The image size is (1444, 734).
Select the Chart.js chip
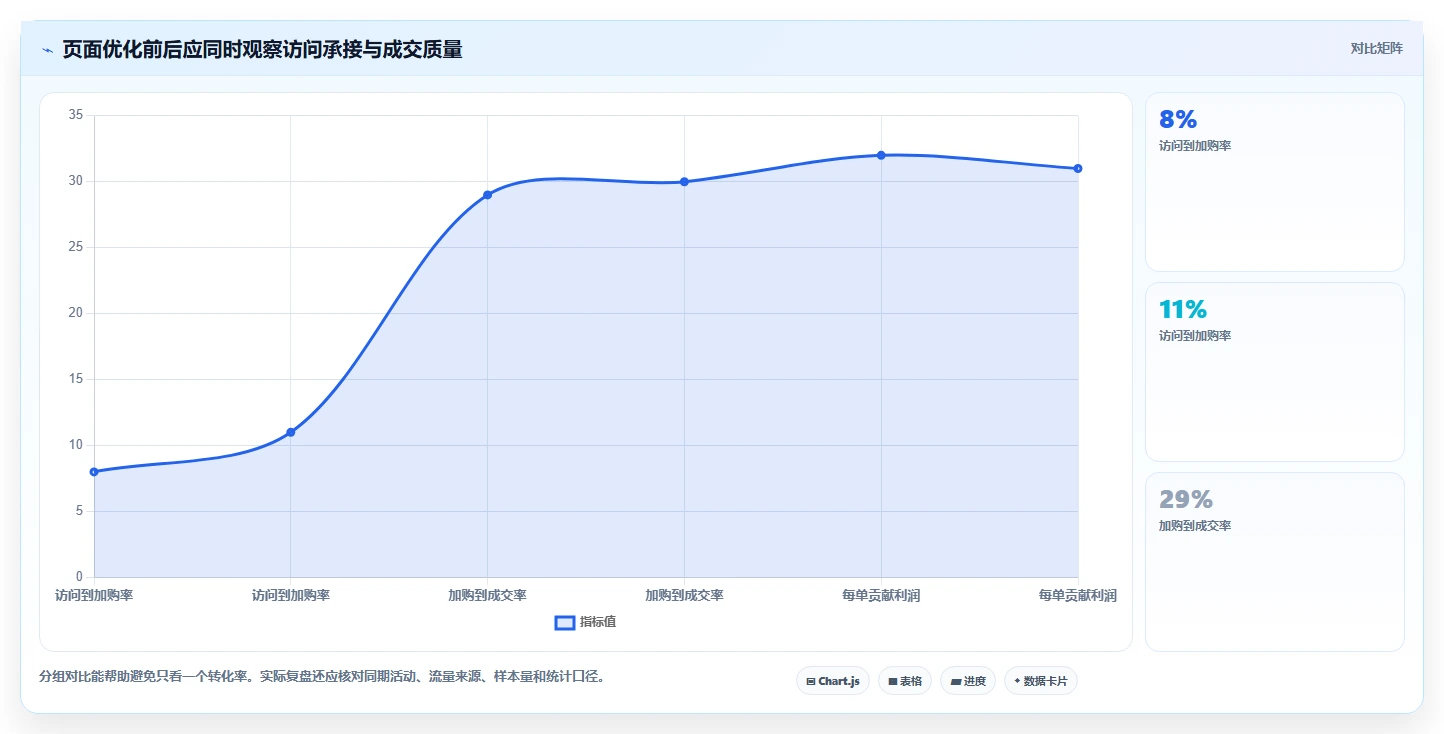833,681
